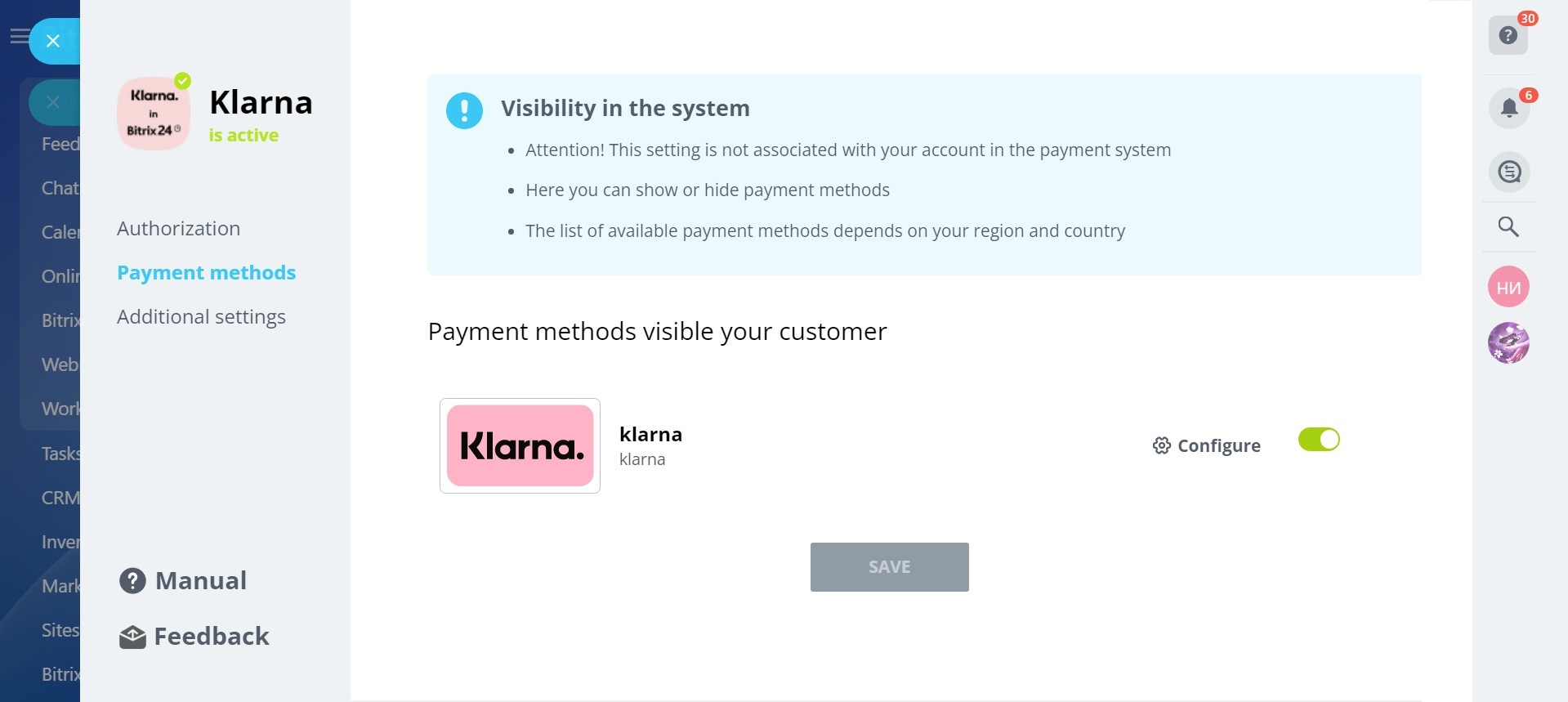
Task: Open CRM in the left menu
Action: coord(60,498)
